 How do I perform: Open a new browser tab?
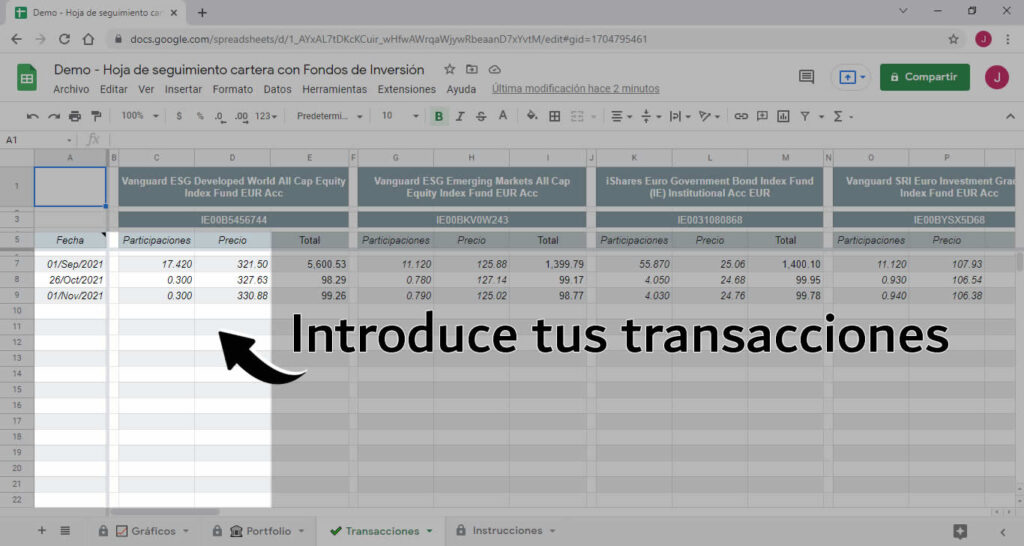tap(202, 12)
